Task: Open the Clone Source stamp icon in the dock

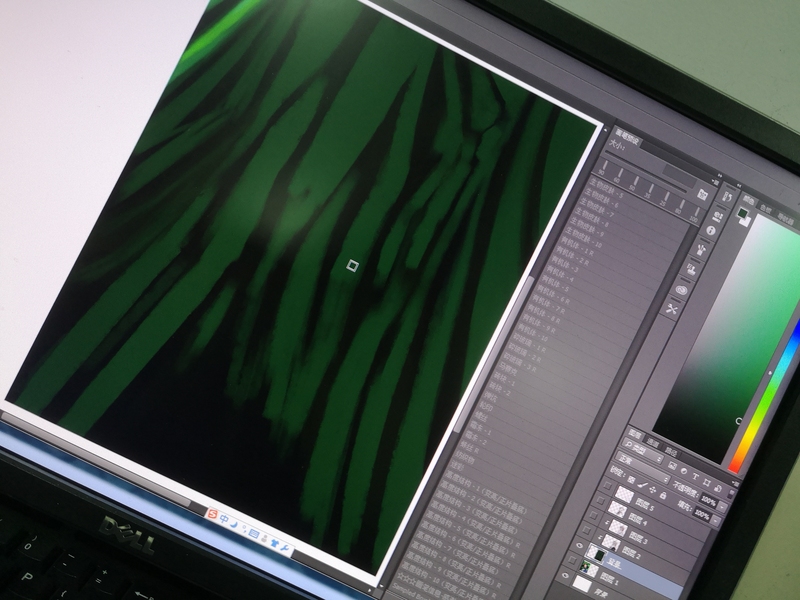Action: pos(691,269)
